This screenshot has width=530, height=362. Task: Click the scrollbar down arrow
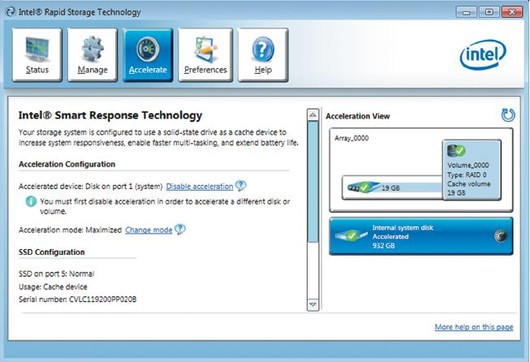point(313,305)
